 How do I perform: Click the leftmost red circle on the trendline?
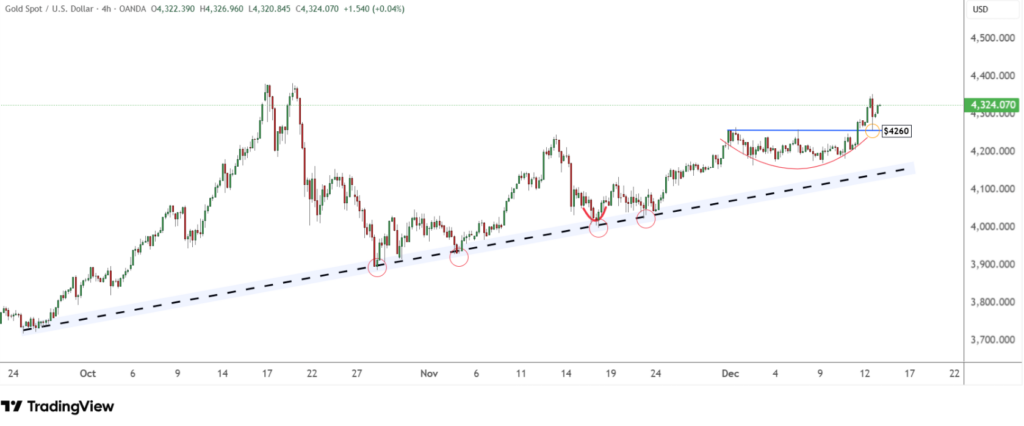pos(377,267)
